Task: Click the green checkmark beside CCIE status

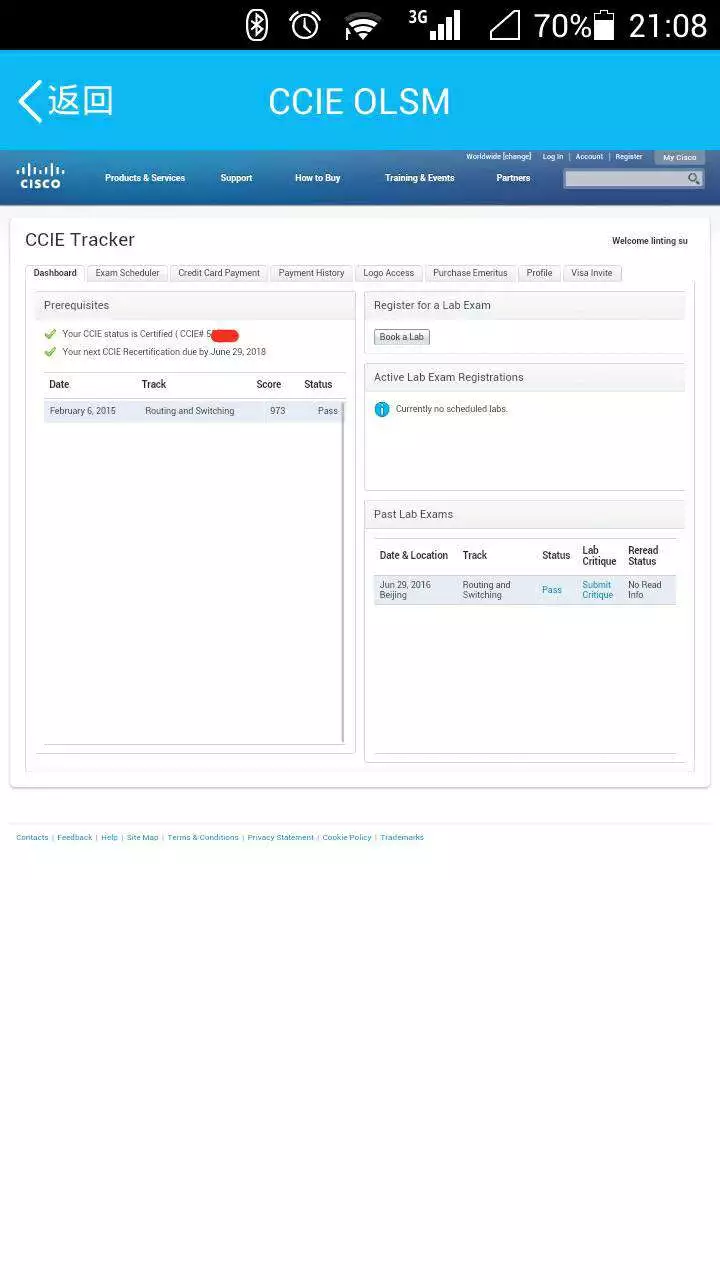Action: [x=50, y=334]
